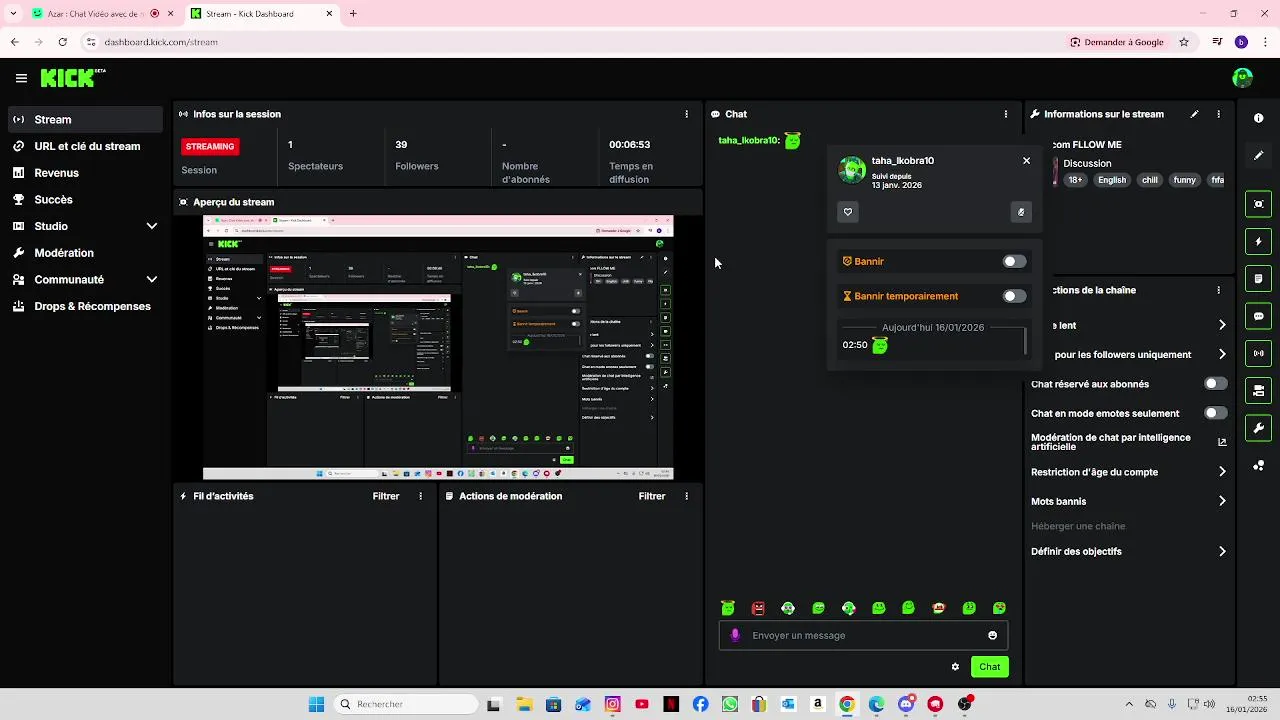Open options menu of Infos sur la session
Image resolution: width=1280 pixels, height=720 pixels.
pos(686,114)
